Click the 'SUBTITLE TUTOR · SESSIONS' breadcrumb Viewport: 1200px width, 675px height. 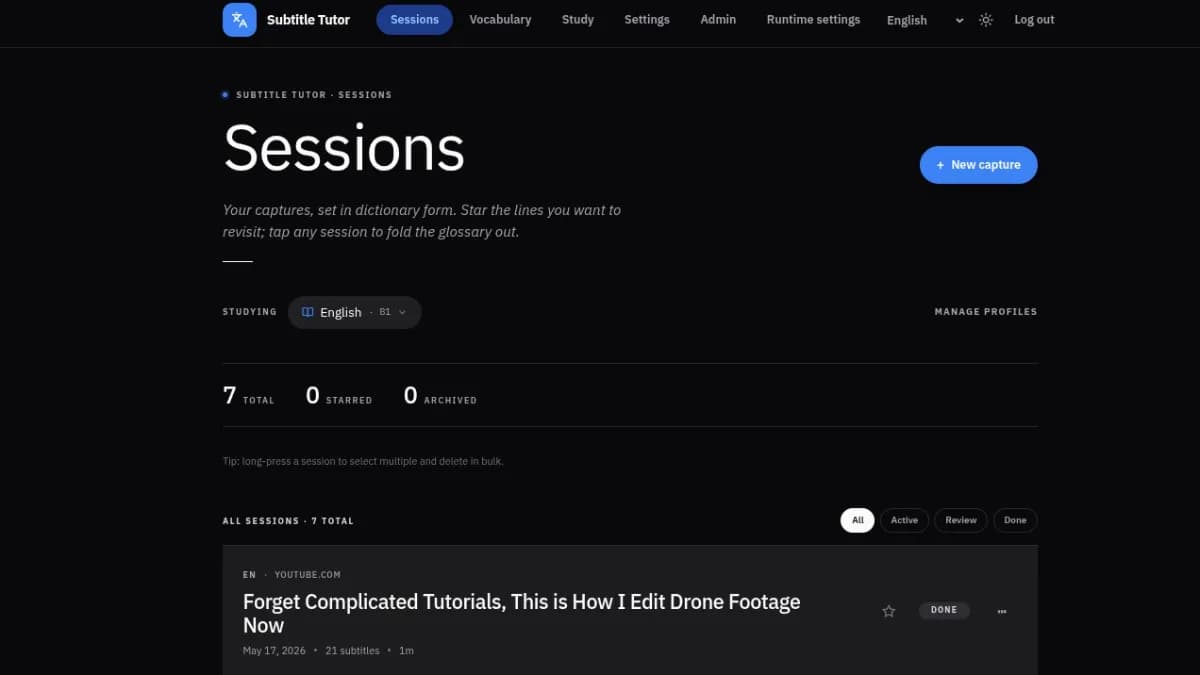[314, 95]
